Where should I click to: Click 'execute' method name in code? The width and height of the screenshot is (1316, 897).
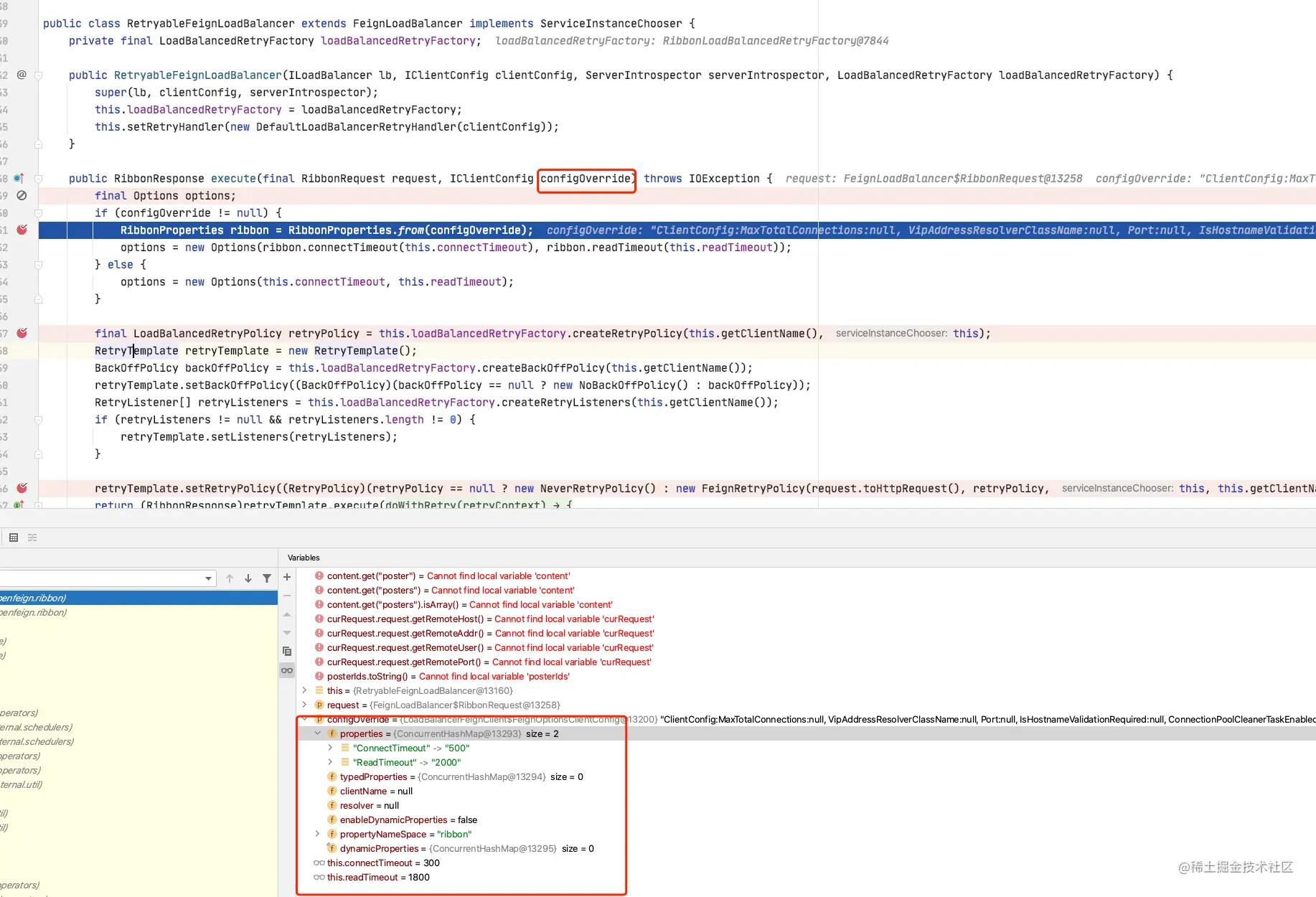point(233,179)
